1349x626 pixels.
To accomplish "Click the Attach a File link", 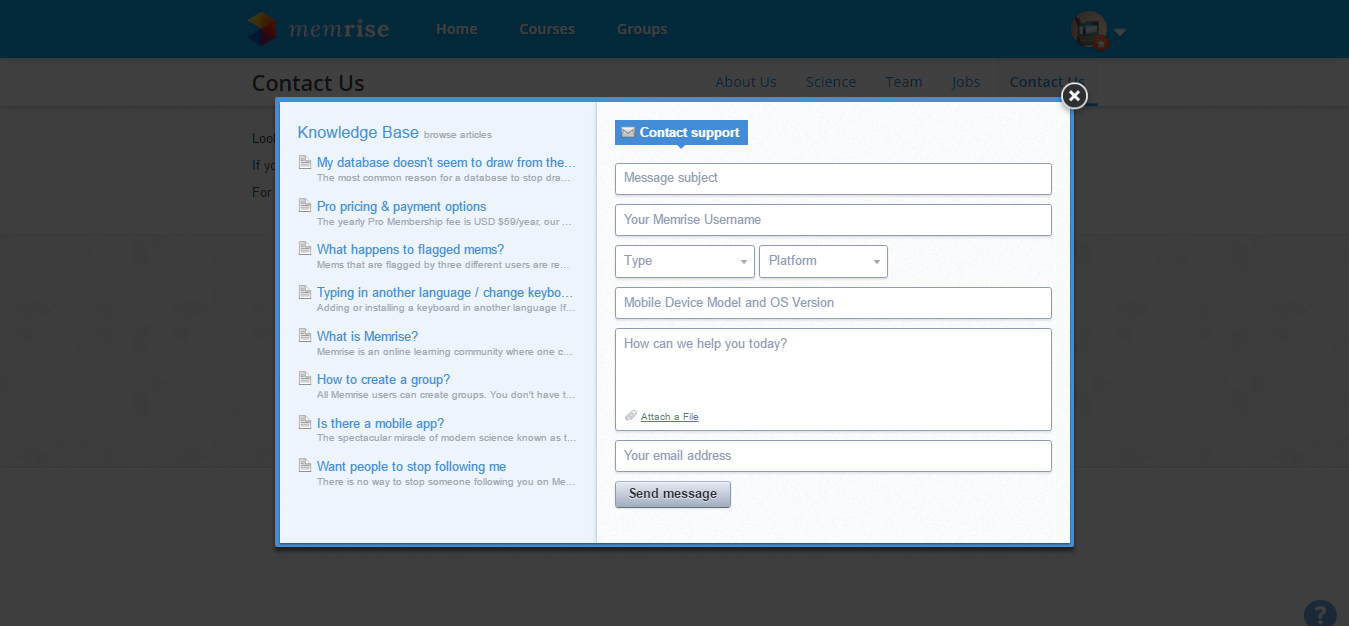I will pos(670,417).
